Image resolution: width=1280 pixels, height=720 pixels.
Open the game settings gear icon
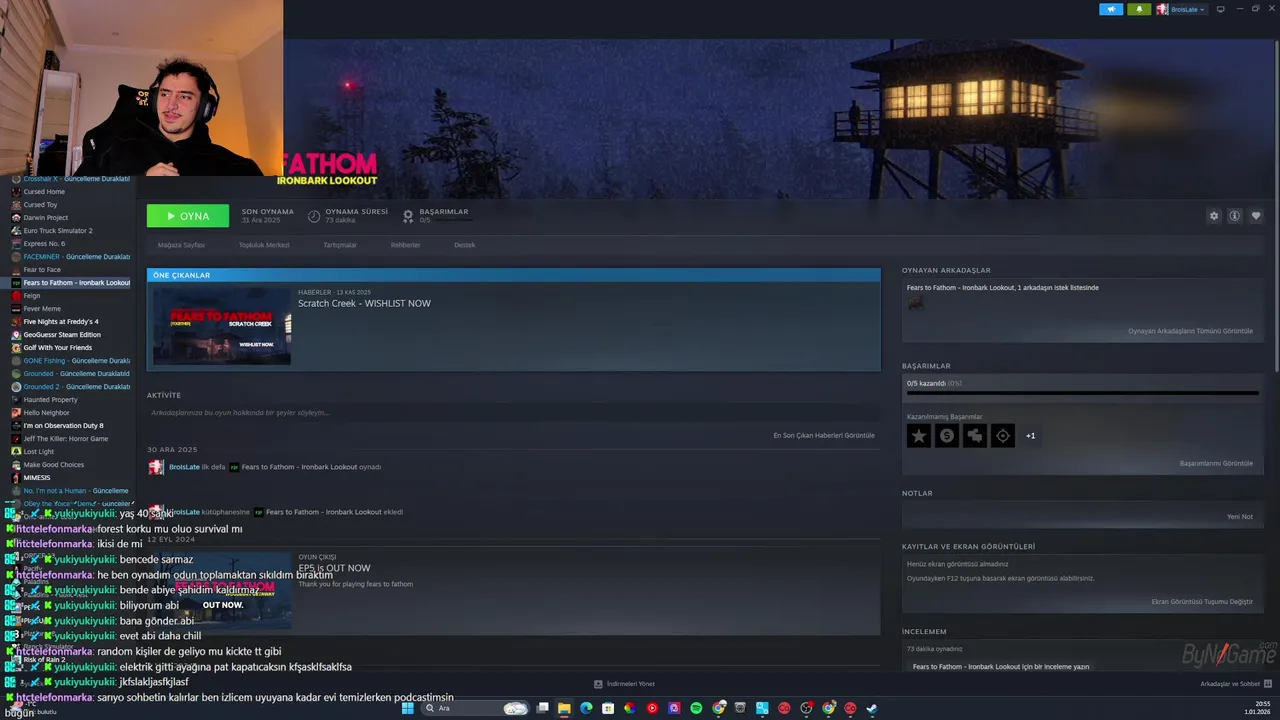point(1214,216)
